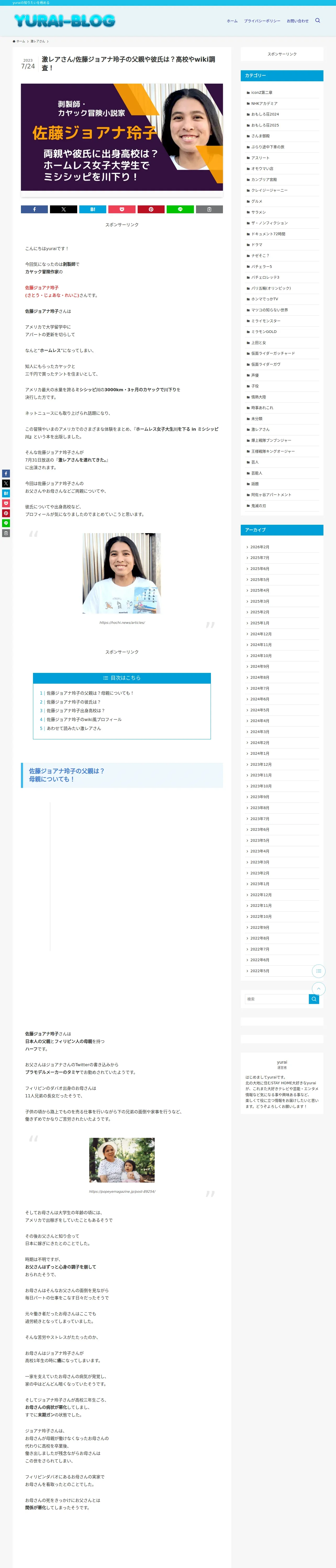Save to Pocket from the horizontal share row
Screen dimensions: 336x1568
pos(122,209)
